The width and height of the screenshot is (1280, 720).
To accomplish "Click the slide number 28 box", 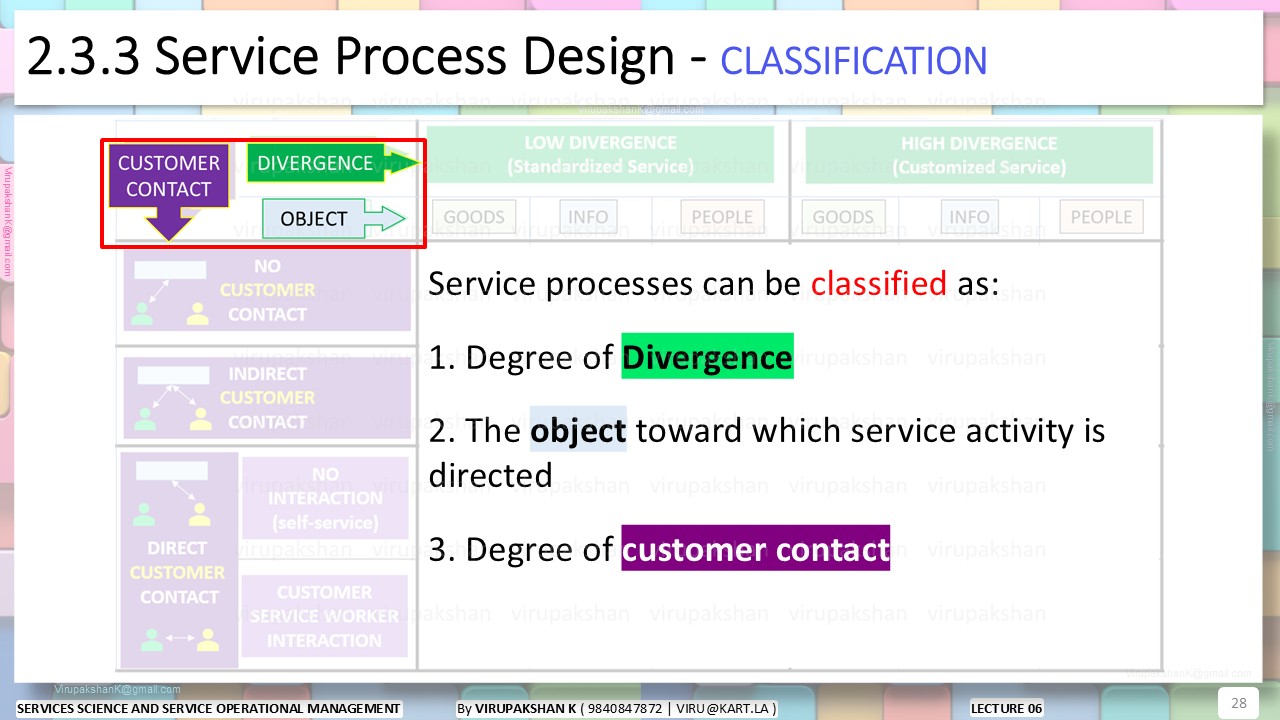I will click(1238, 703).
